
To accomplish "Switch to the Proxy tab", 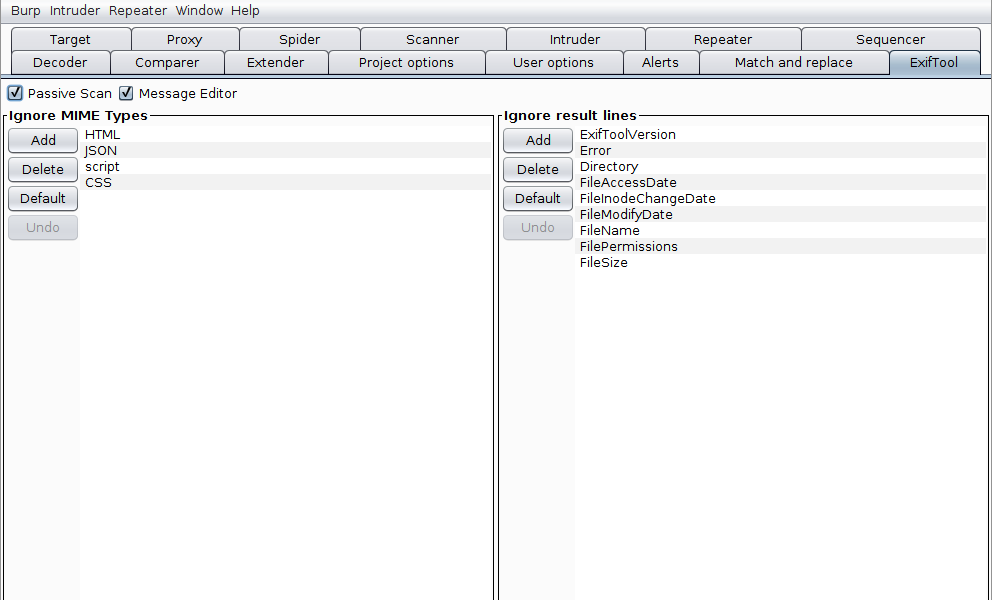I will [185, 39].
